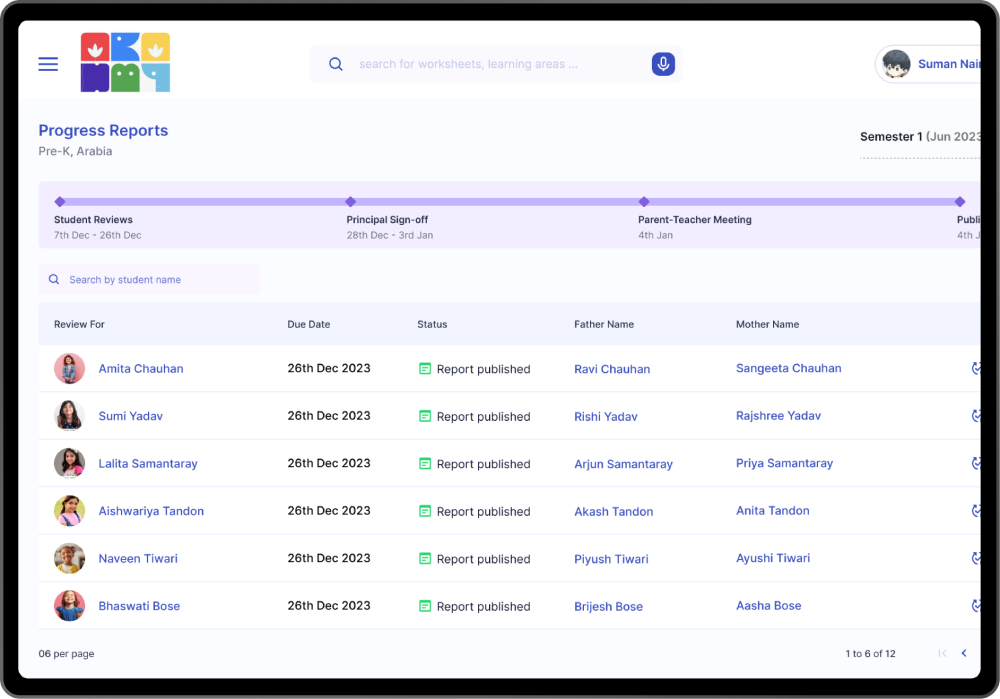The image size is (1000, 699).
Task: Activate the microphone voice search icon
Action: click(662, 64)
